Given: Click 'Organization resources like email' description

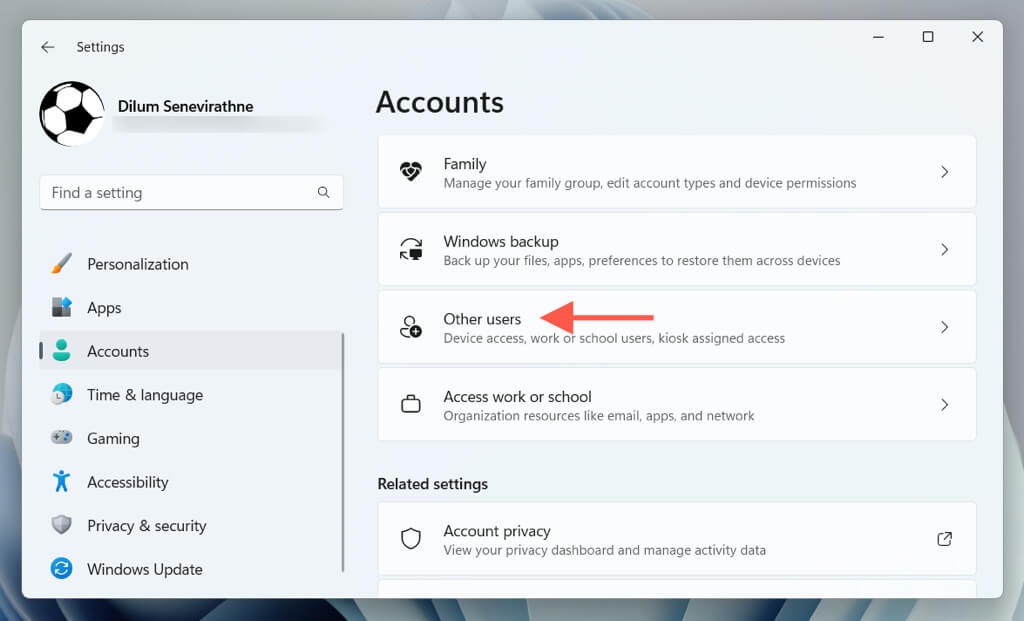Looking at the screenshot, I should (x=599, y=416).
